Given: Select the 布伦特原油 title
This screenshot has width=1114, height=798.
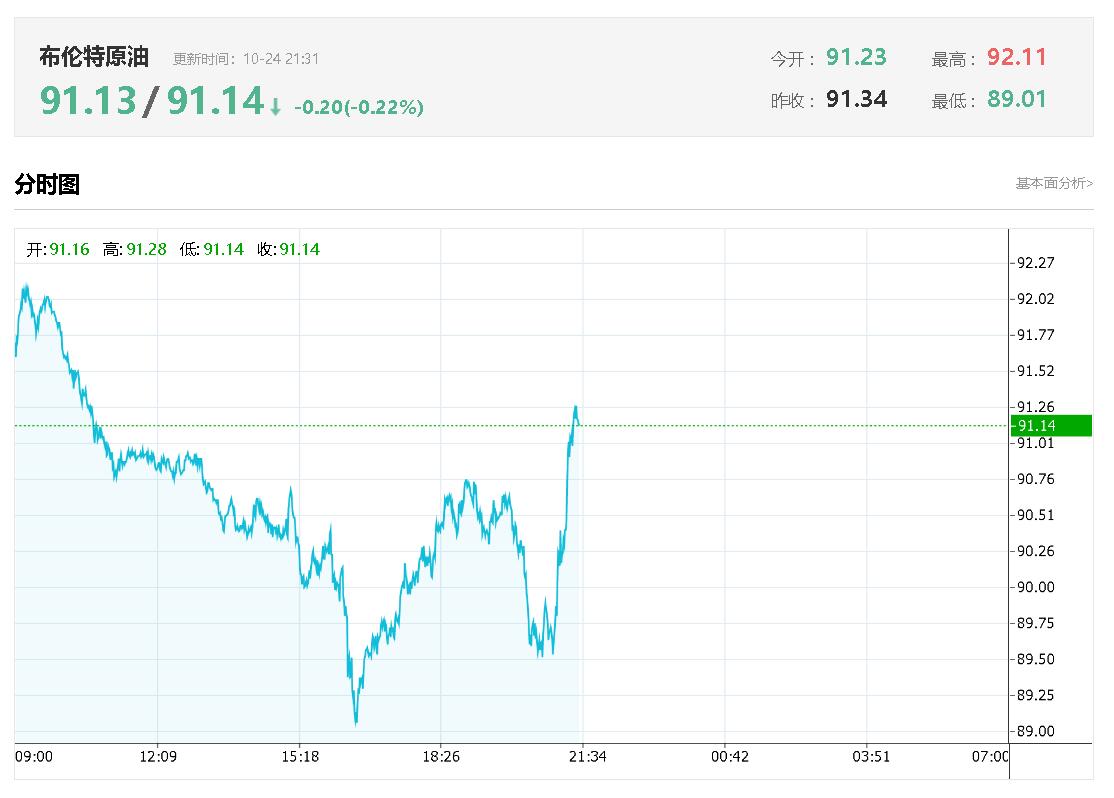Looking at the screenshot, I should pyautogui.click(x=94, y=57).
